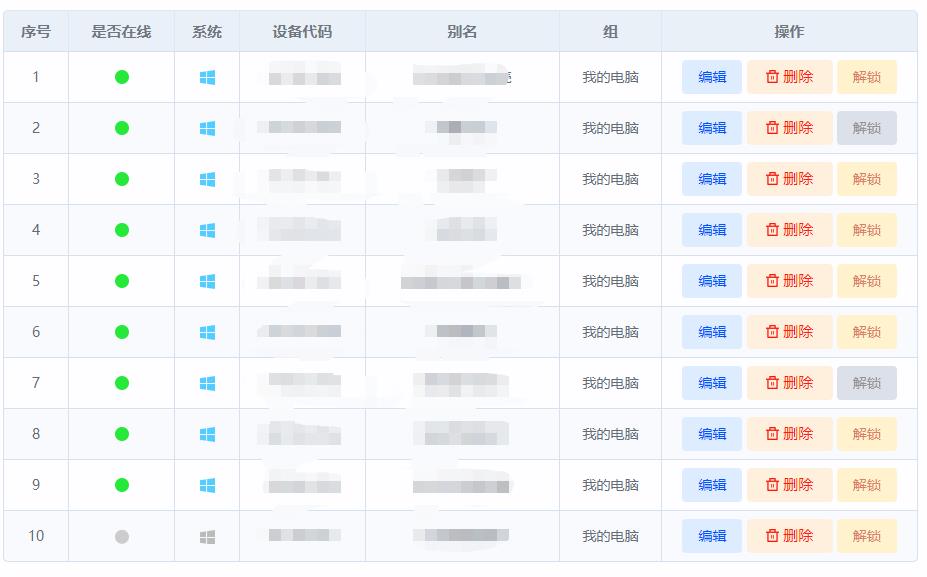Viewport: 927px width, 577px height.
Task: Unlock row 1 device with 解锁
Action: pyautogui.click(x=867, y=77)
